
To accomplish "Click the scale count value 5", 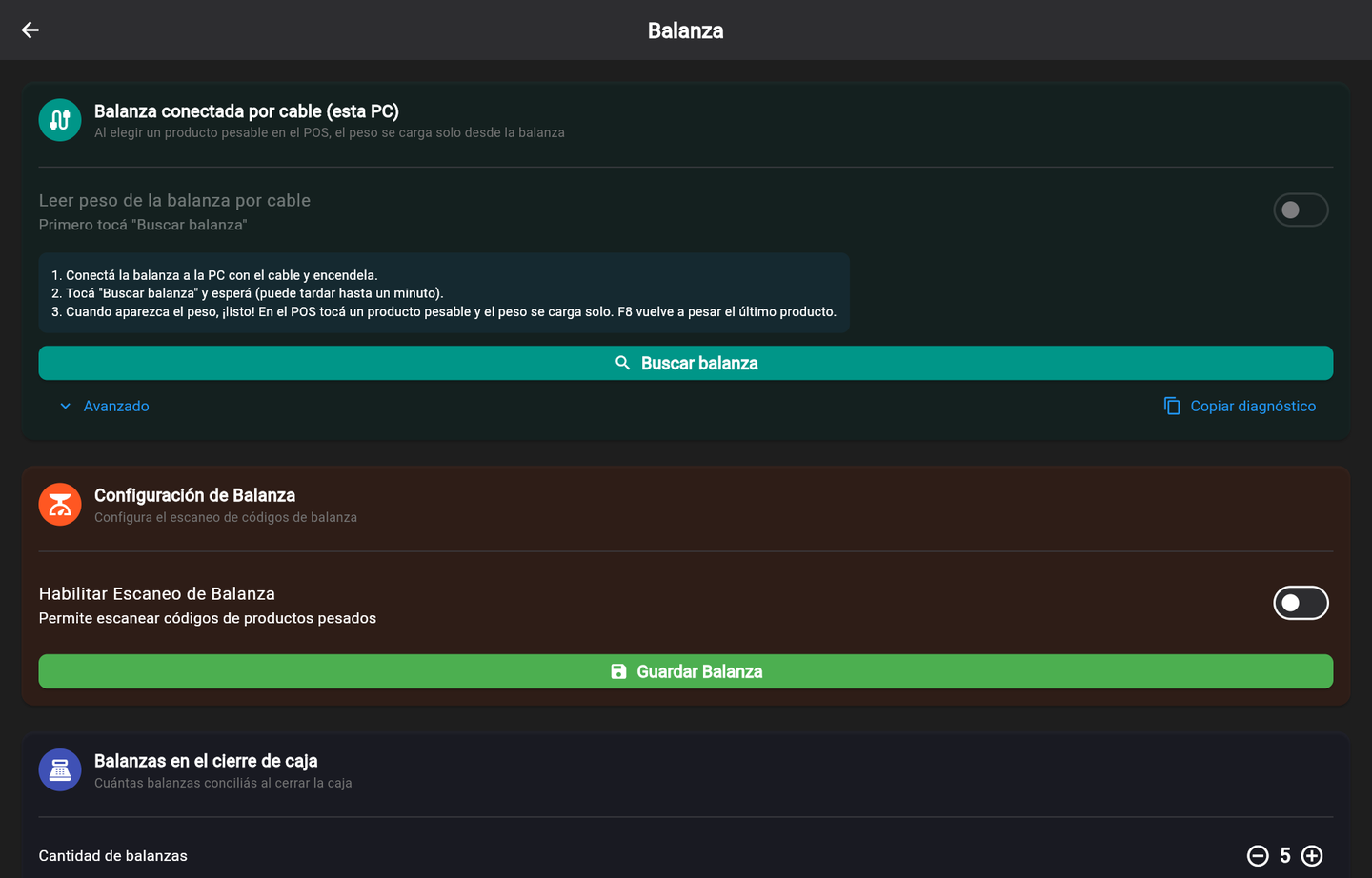I will [1285, 856].
